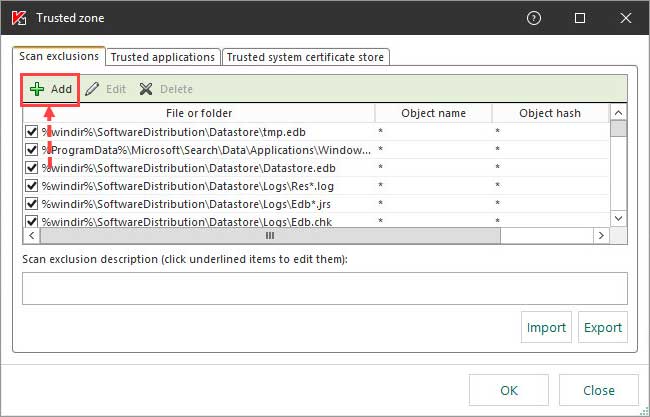The height and width of the screenshot is (417, 650).
Task: Click the Export button
Action: tap(603, 327)
